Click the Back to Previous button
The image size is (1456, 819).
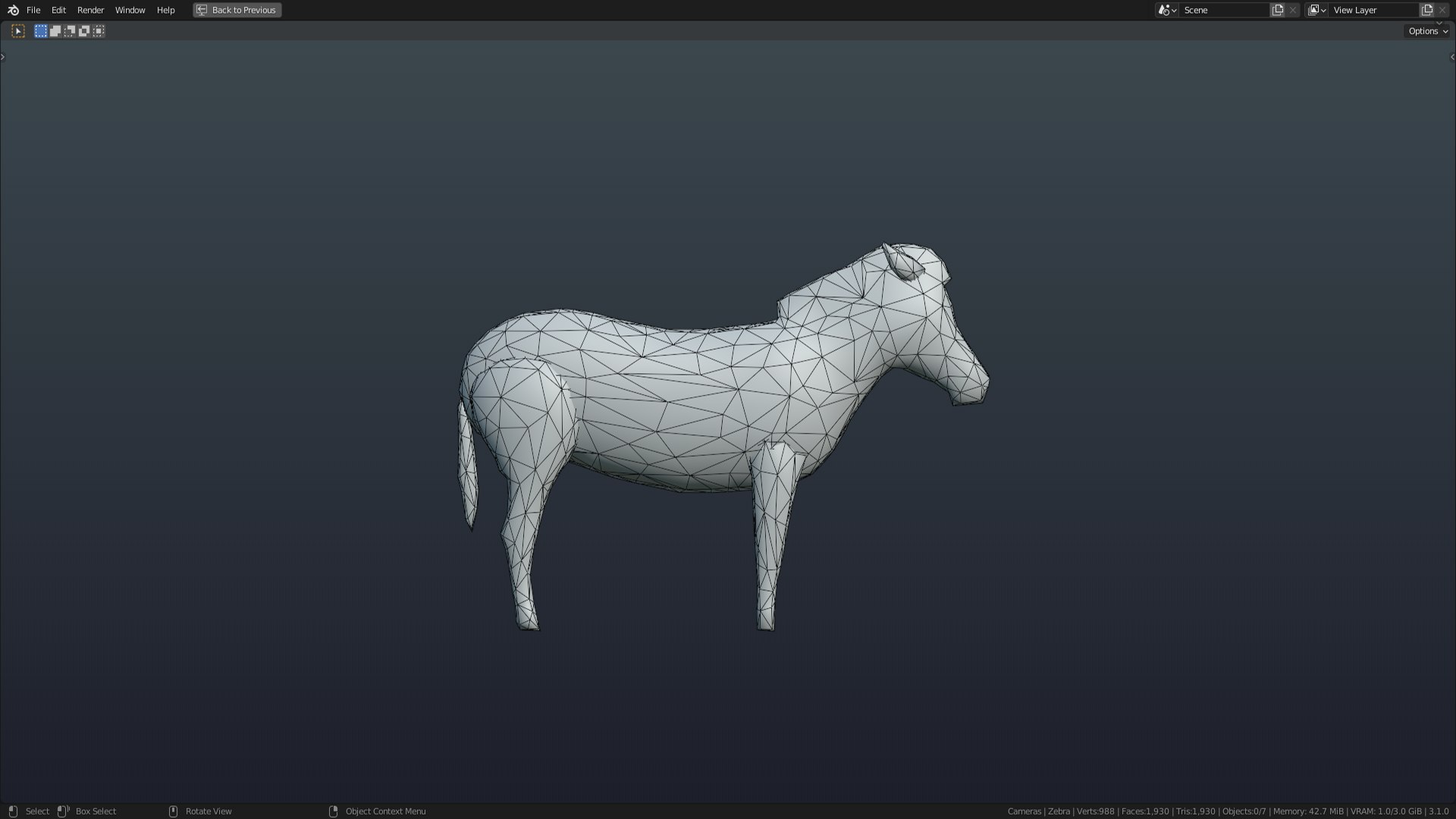tap(237, 10)
